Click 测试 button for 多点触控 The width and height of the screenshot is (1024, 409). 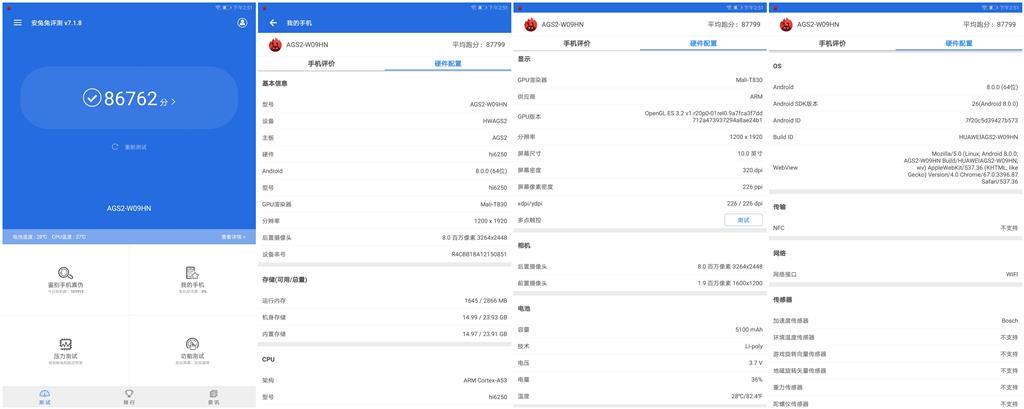[743, 220]
